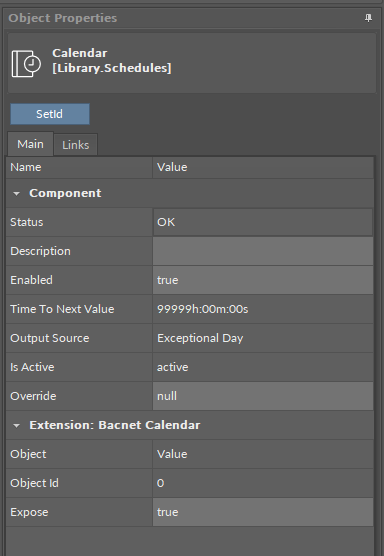Click the Is Active value cell
This screenshot has height=556, width=384.
[x=263, y=367]
